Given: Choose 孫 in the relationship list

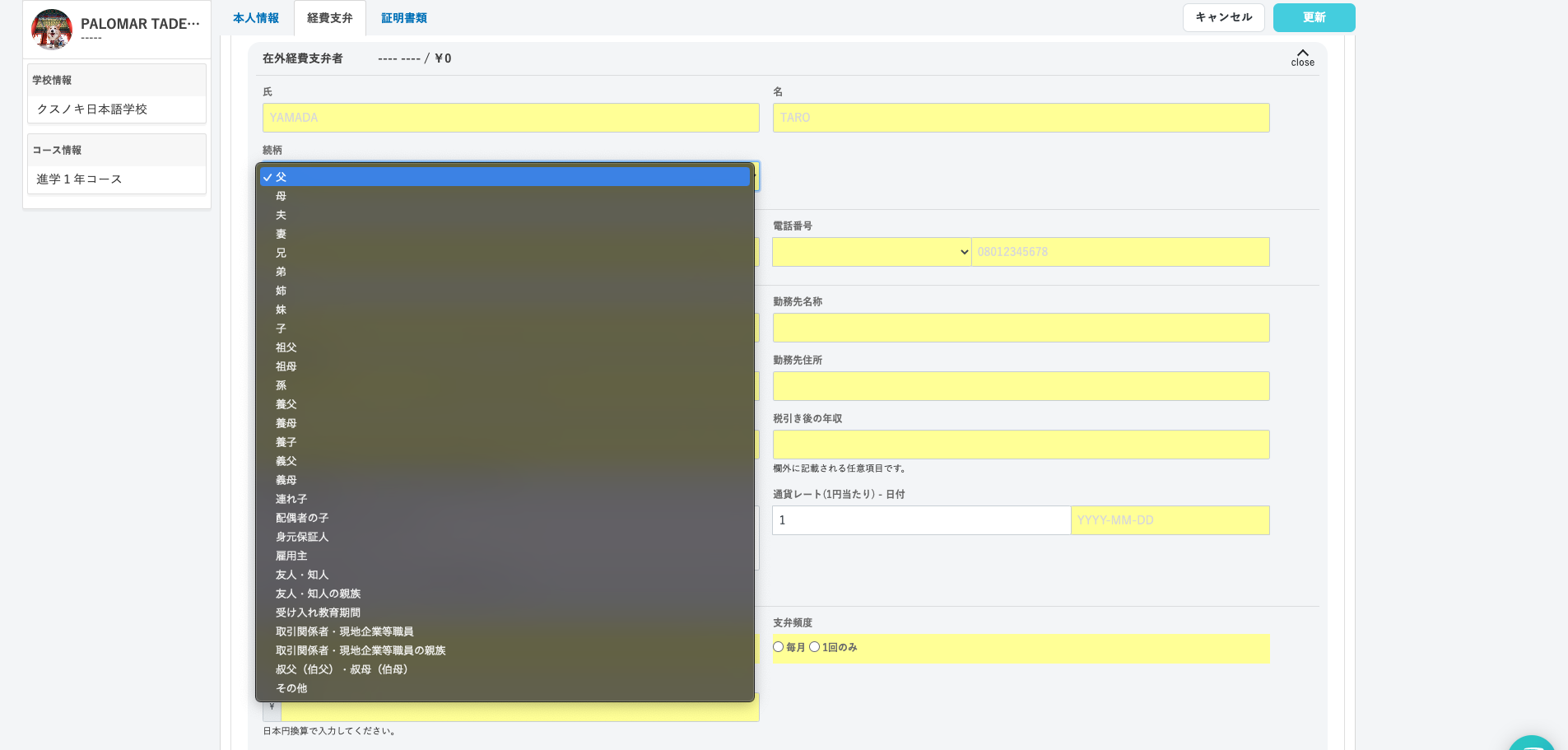Looking at the screenshot, I should [505, 385].
